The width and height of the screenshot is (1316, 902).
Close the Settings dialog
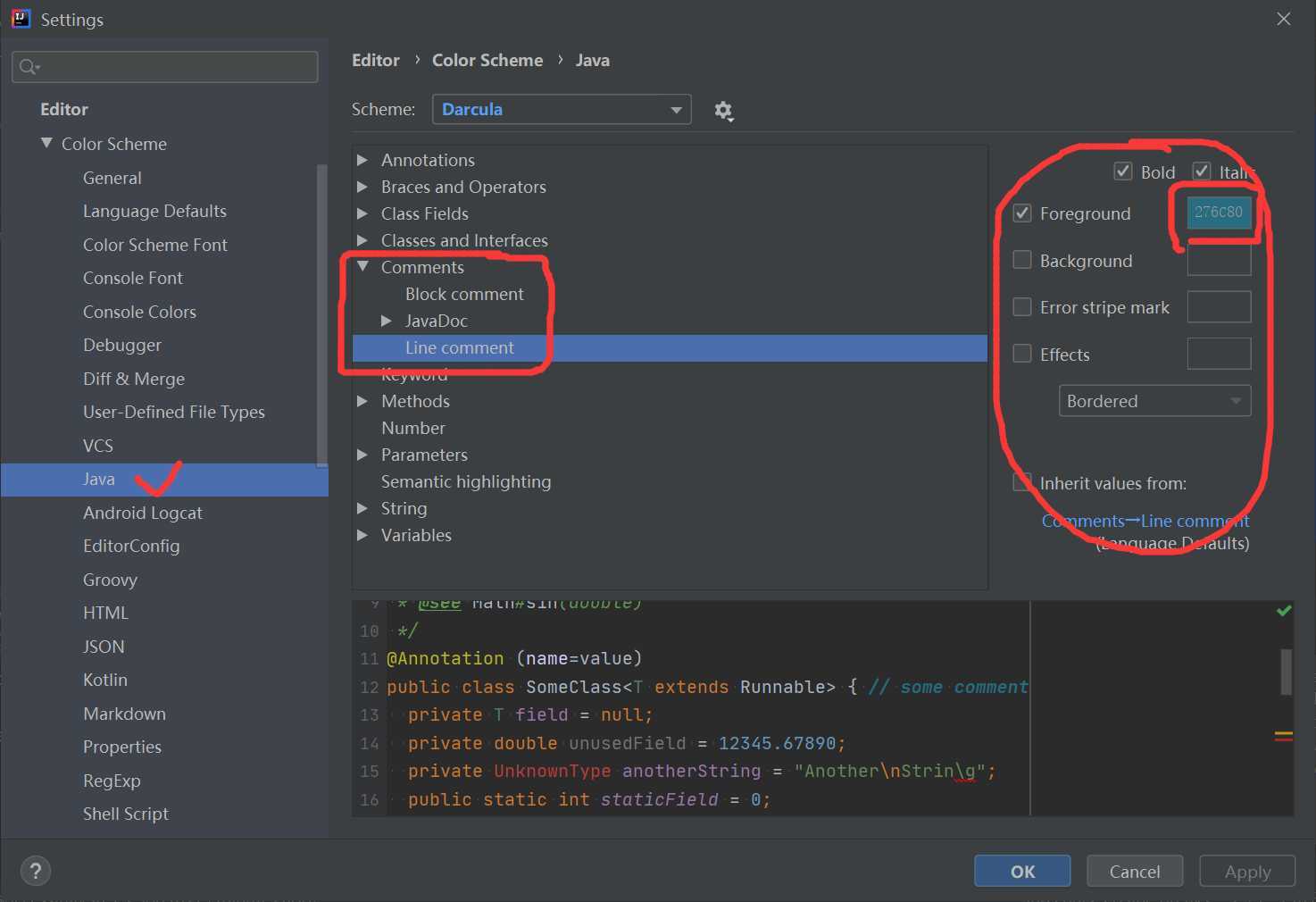1284,19
